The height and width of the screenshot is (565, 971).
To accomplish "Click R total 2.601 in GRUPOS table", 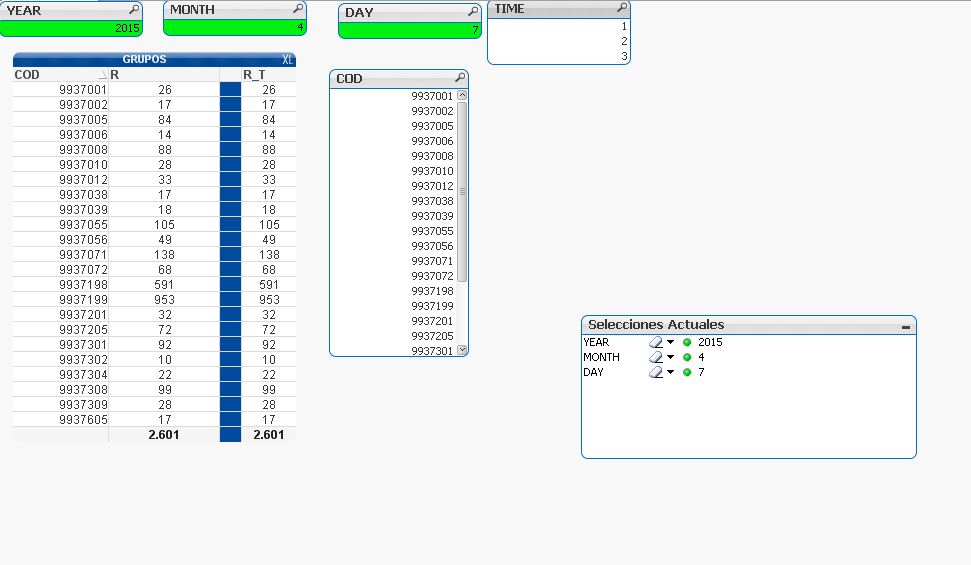I will (164, 435).
